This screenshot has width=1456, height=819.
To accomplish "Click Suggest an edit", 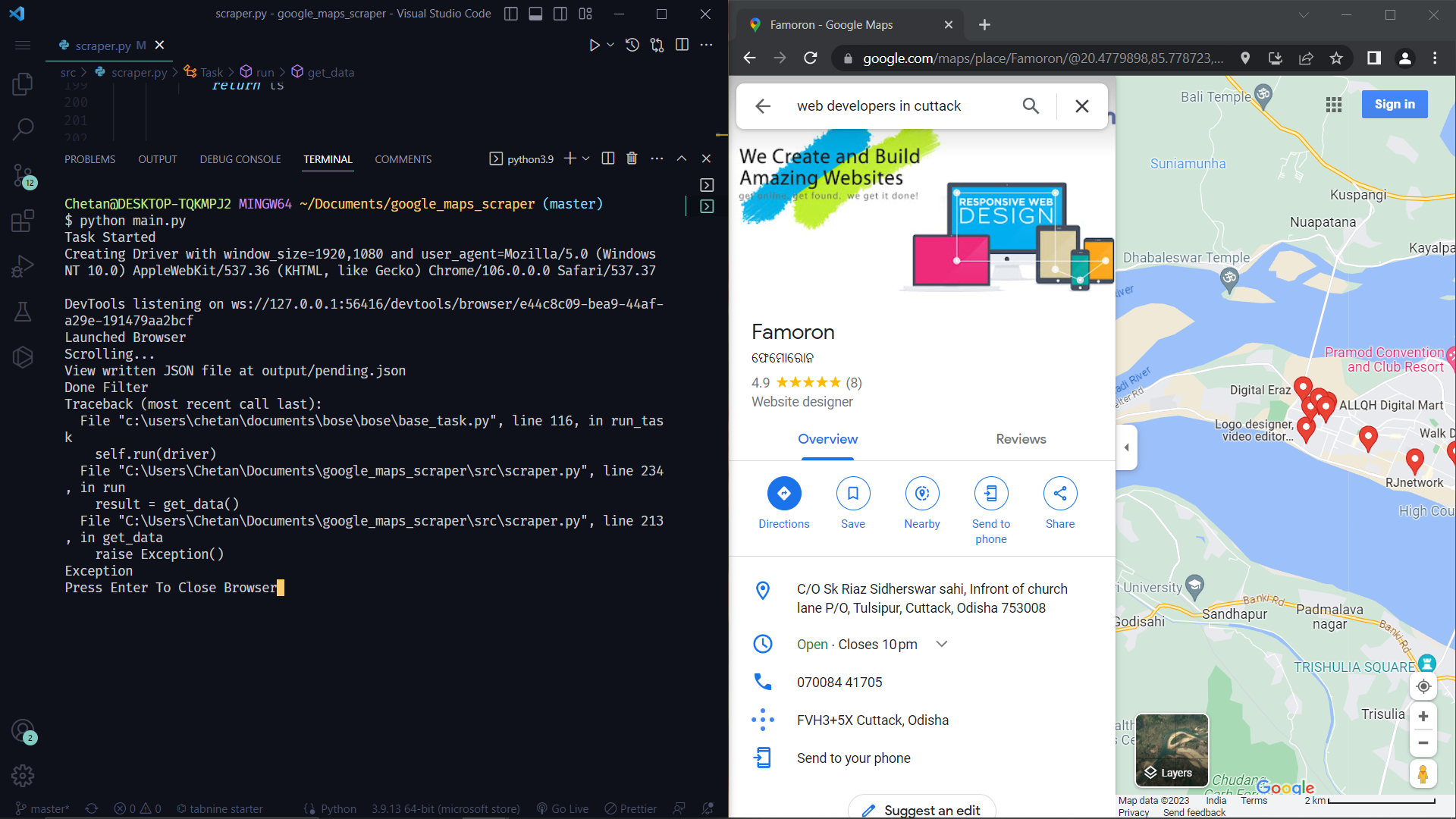I will (x=921, y=810).
